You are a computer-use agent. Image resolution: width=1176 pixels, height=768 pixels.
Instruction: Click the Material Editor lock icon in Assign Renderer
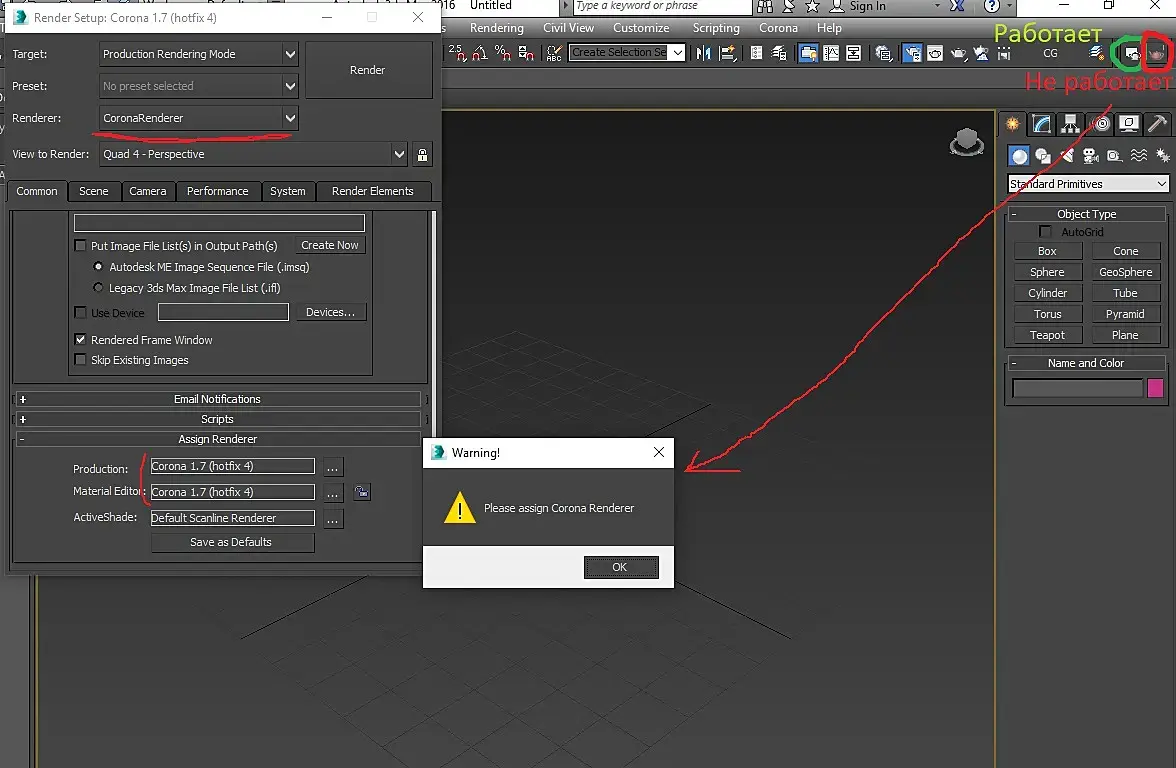click(x=362, y=492)
